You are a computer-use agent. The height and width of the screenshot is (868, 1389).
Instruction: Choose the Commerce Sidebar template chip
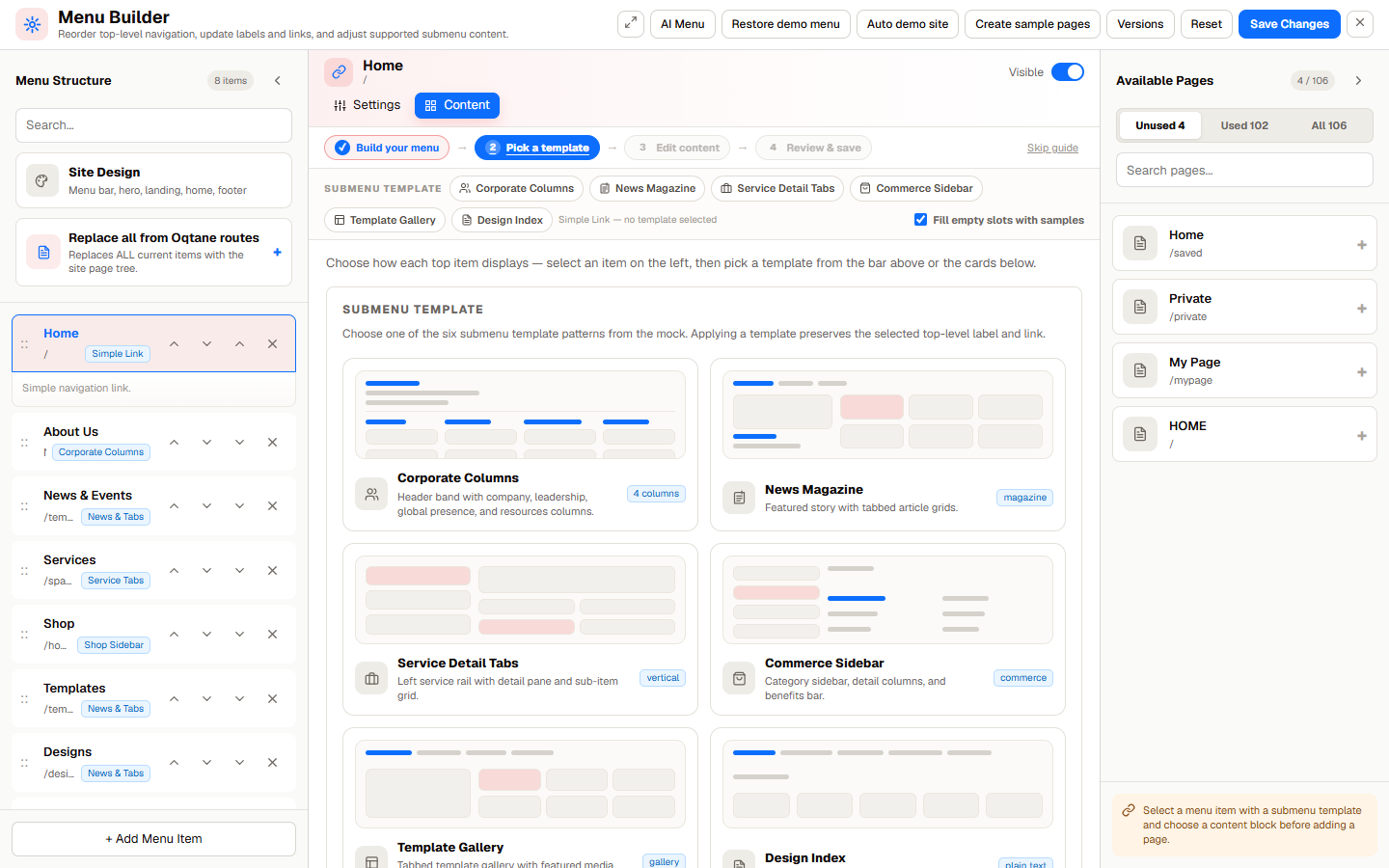pos(916,188)
